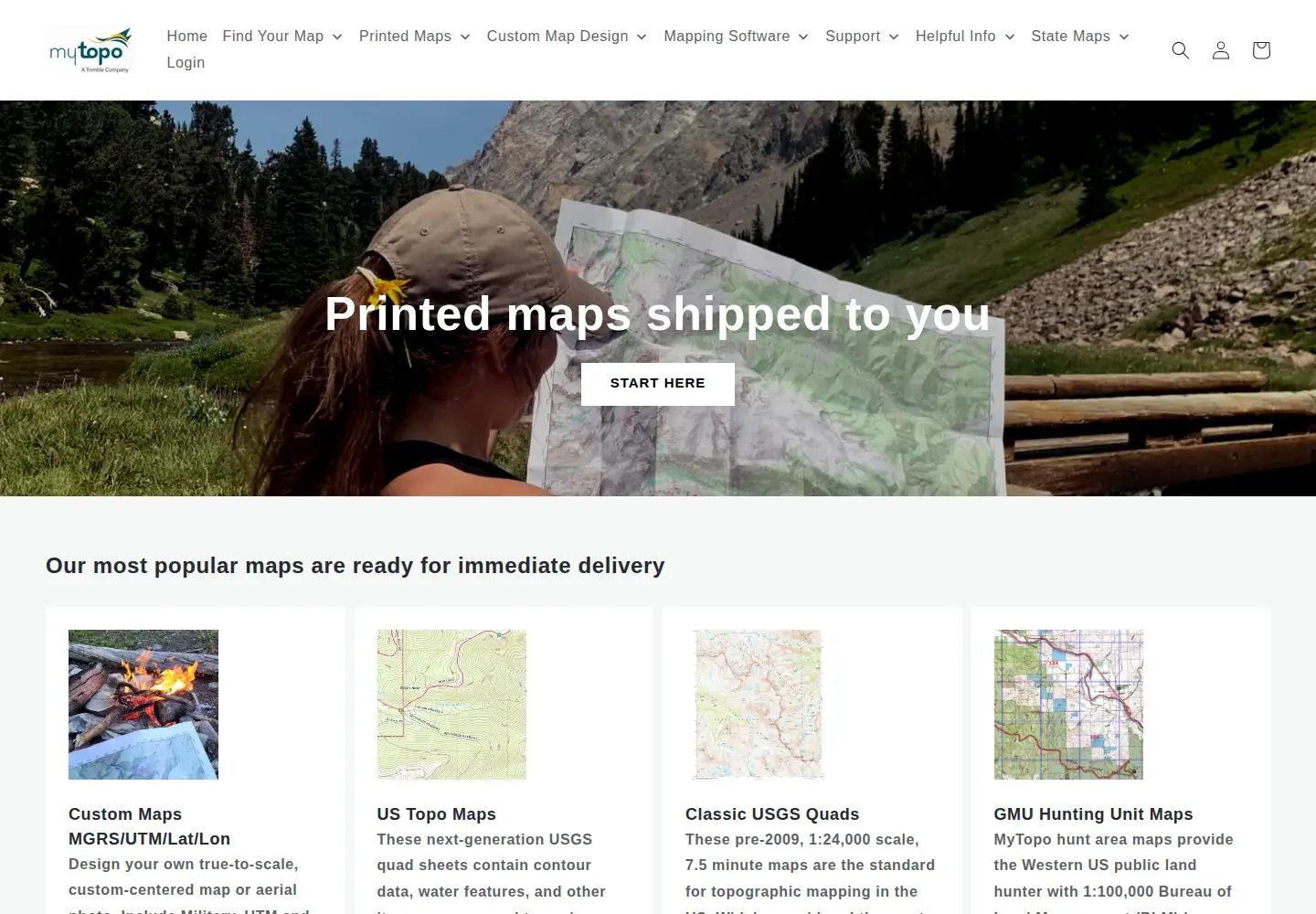Open the account user icon
The height and width of the screenshot is (914, 1316).
1221,50
